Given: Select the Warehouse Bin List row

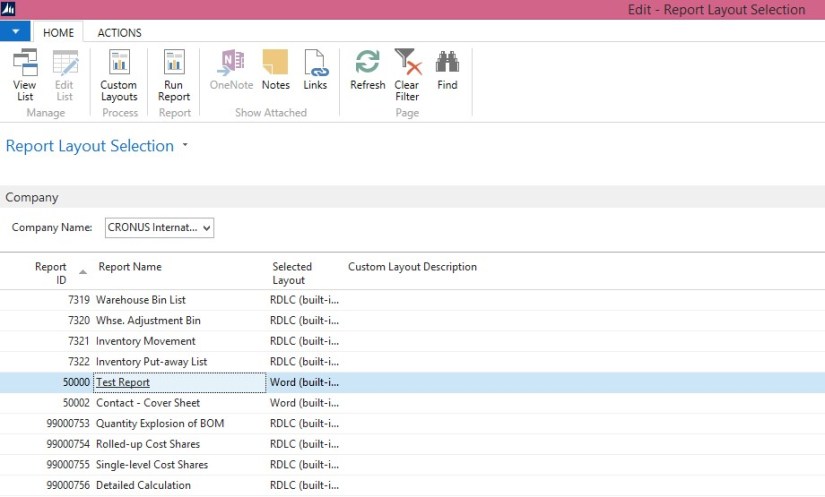Looking at the screenshot, I should click(x=140, y=300).
